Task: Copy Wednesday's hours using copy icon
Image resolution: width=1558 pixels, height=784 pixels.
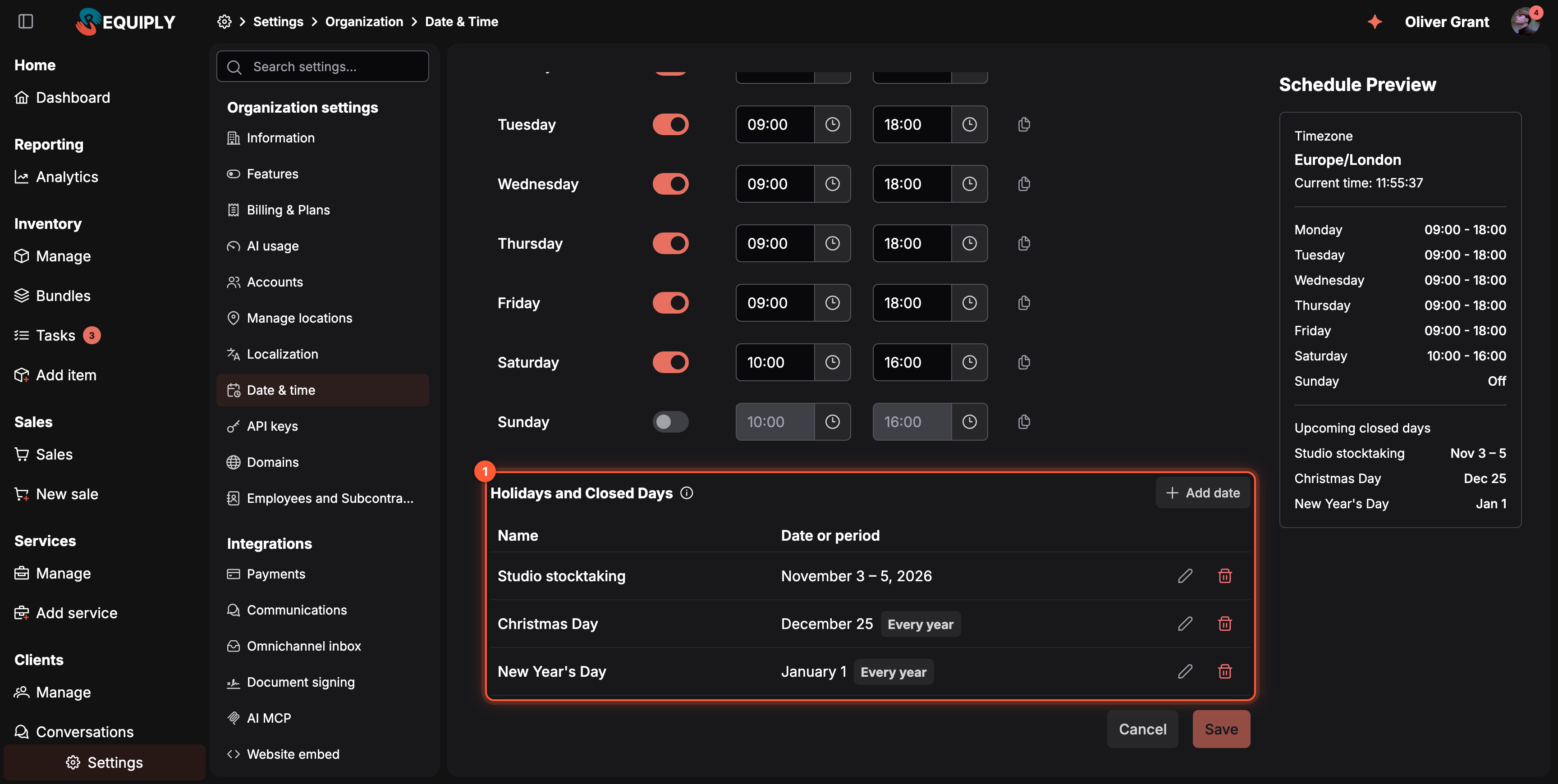Action: pos(1024,184)
